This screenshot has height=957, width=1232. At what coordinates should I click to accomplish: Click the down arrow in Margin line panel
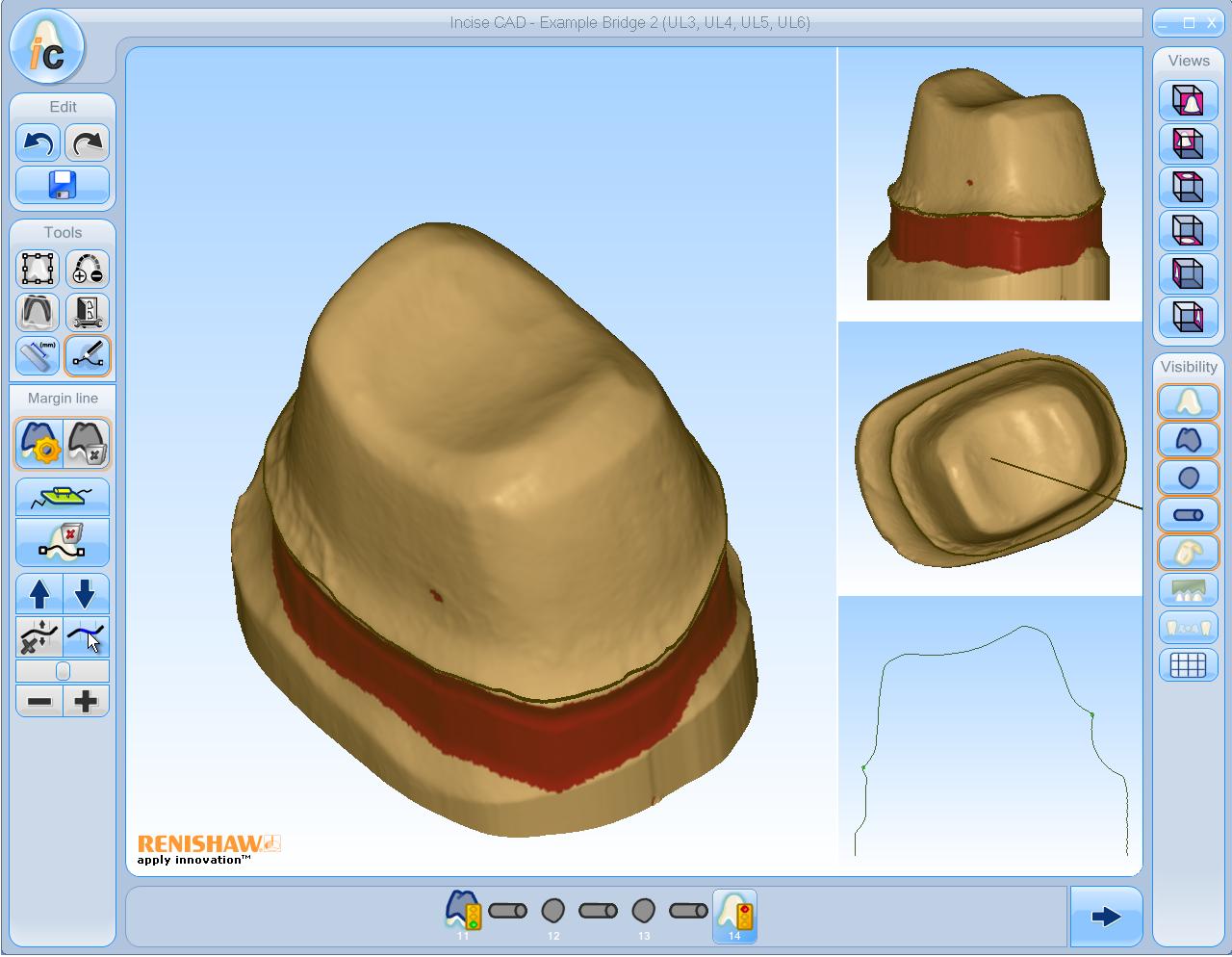point(86,593)
